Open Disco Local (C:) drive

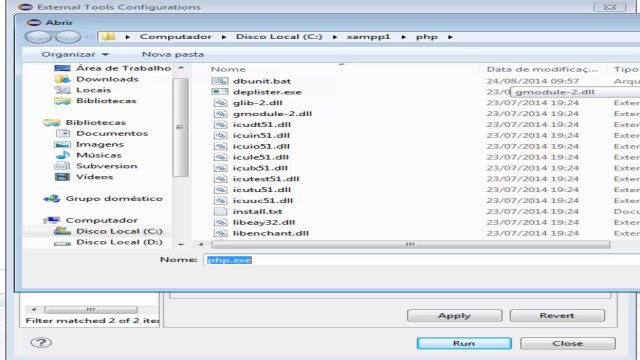click(x=119, y=231)
